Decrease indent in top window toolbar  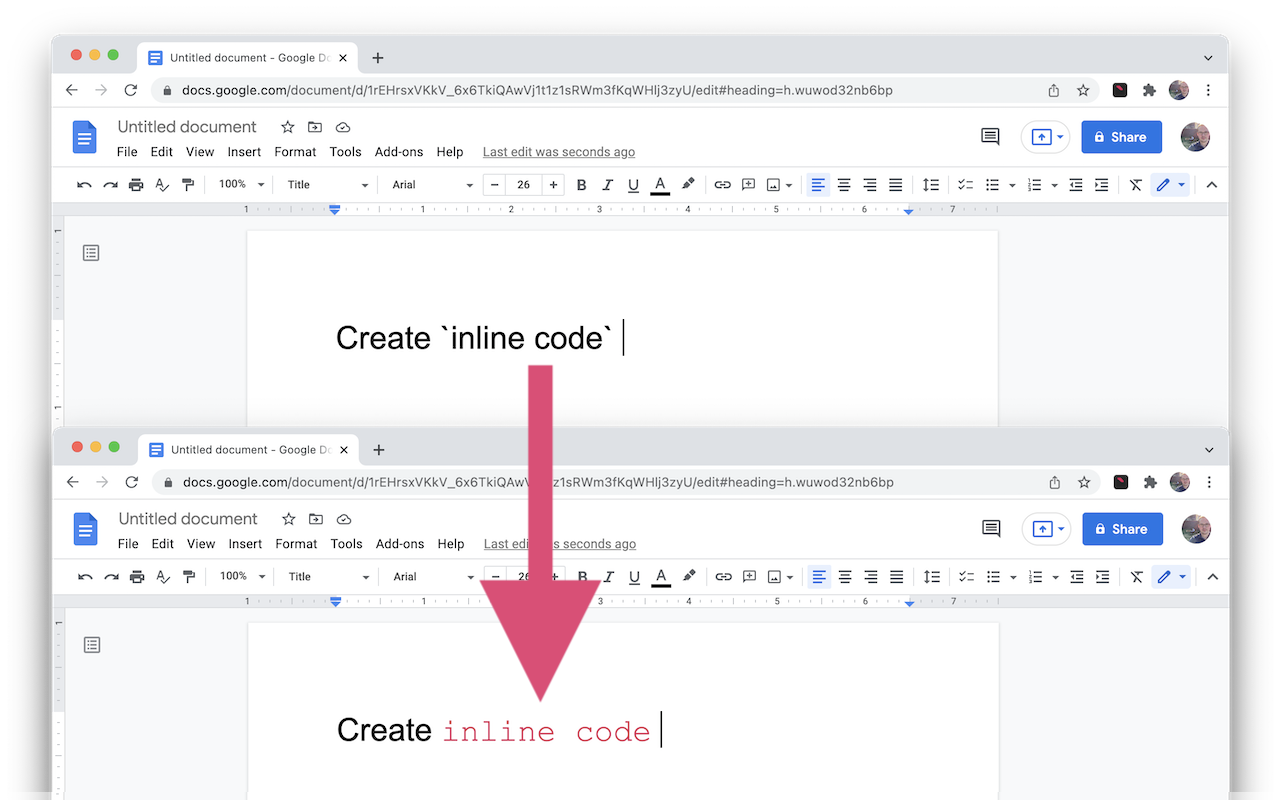click(x=1076, y=185)
